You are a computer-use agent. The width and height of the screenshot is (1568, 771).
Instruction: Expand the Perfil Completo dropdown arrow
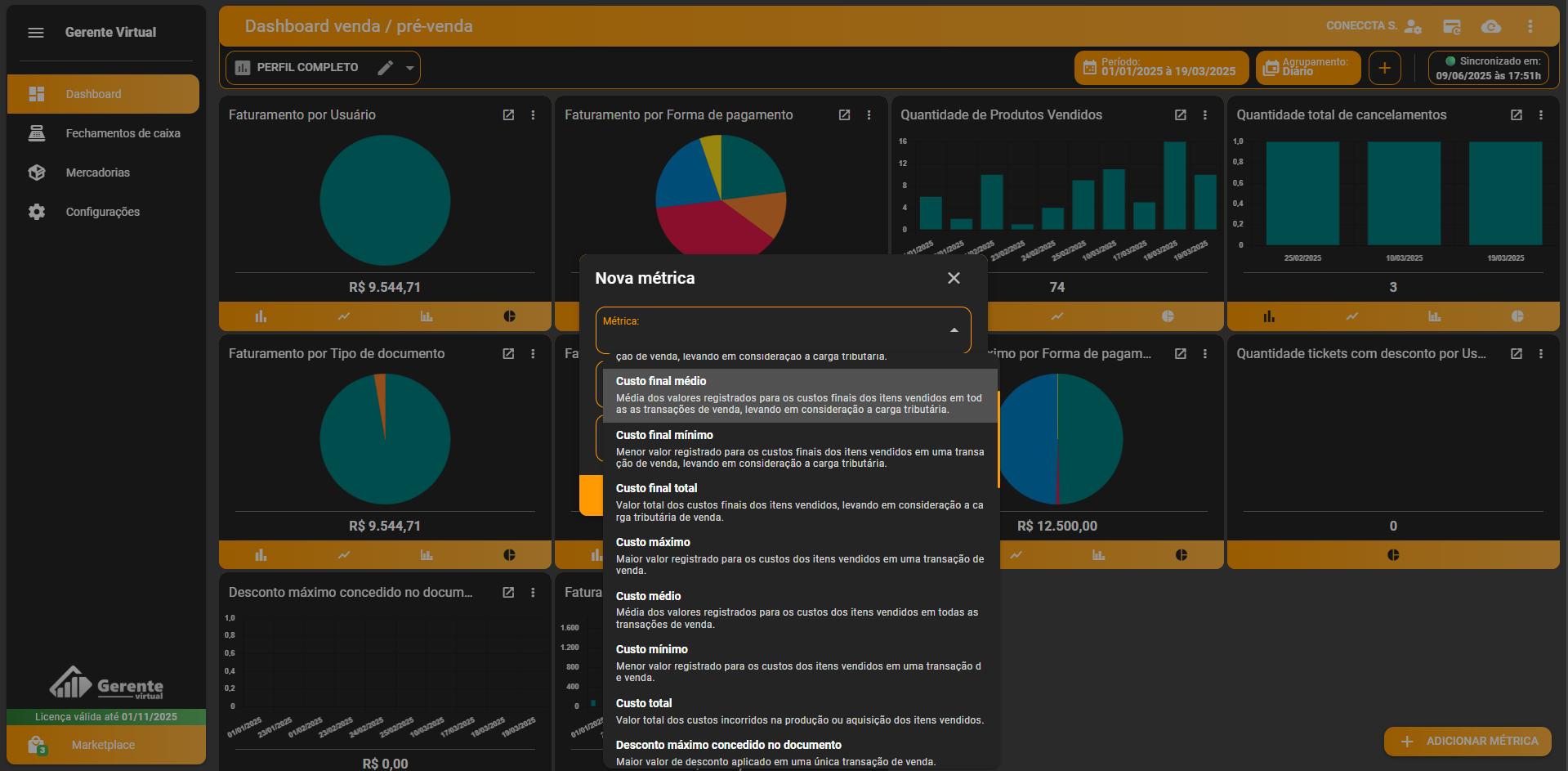coord(410,68)
